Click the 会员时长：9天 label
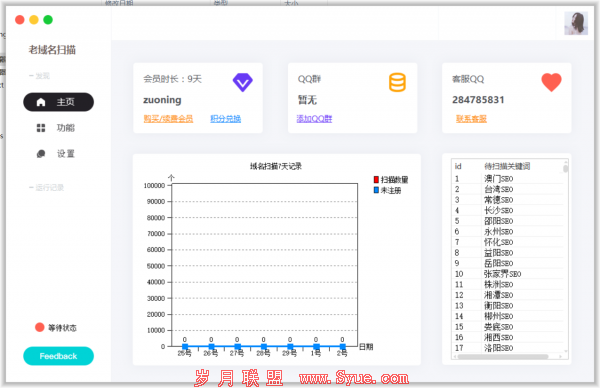The width and height of the screenshot is (600, 388). point(172,79)
